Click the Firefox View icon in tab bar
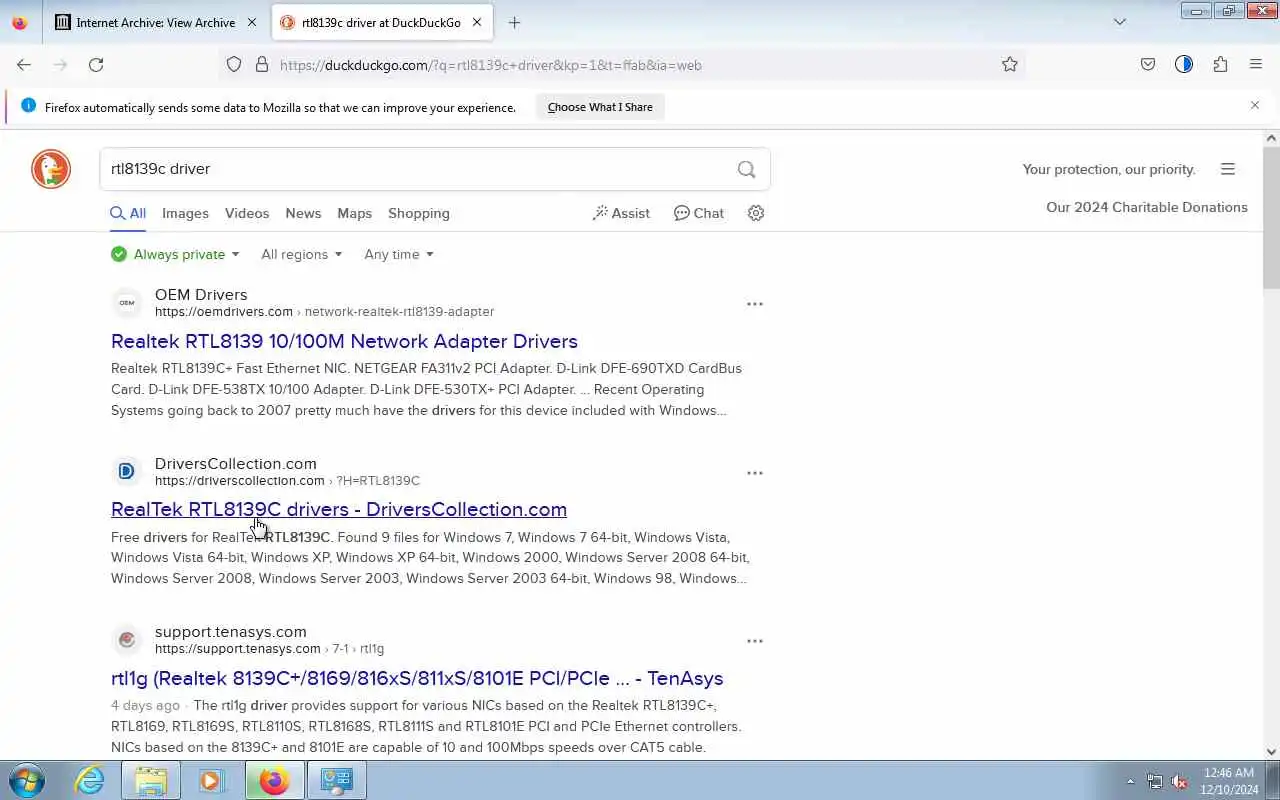Viewport: 1280px width, 800px height. coord(20,22)
